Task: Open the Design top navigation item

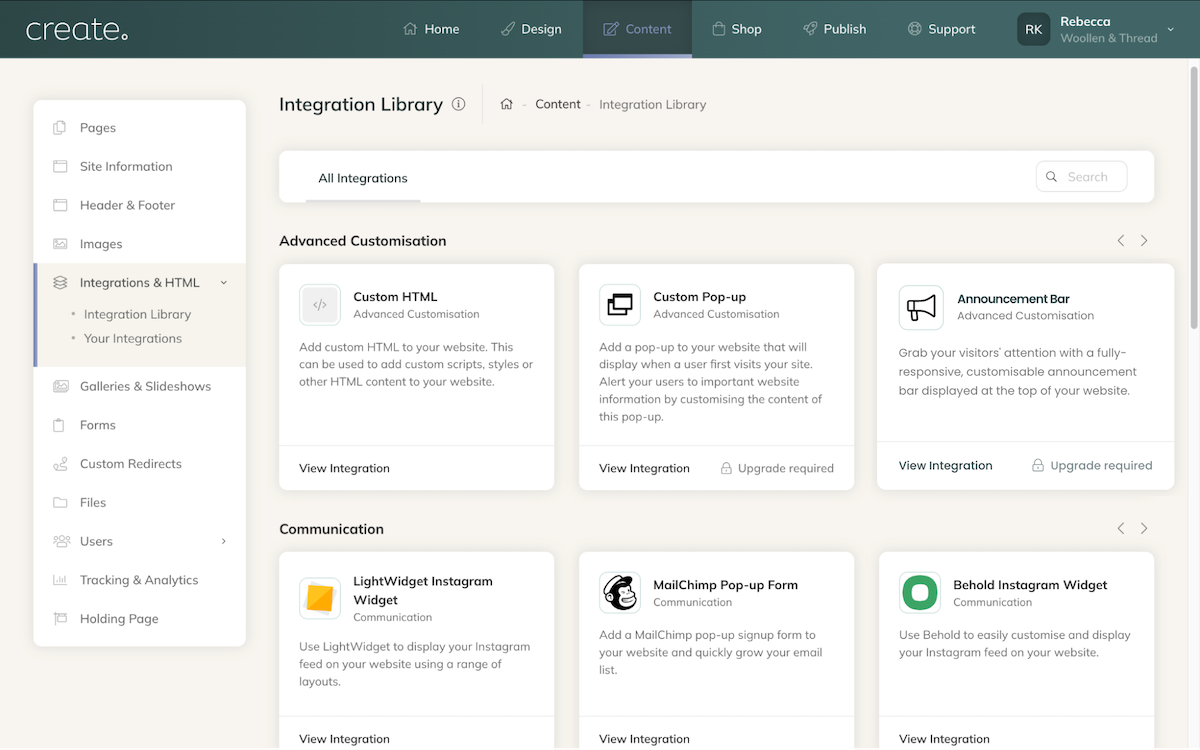Action: 531,29
